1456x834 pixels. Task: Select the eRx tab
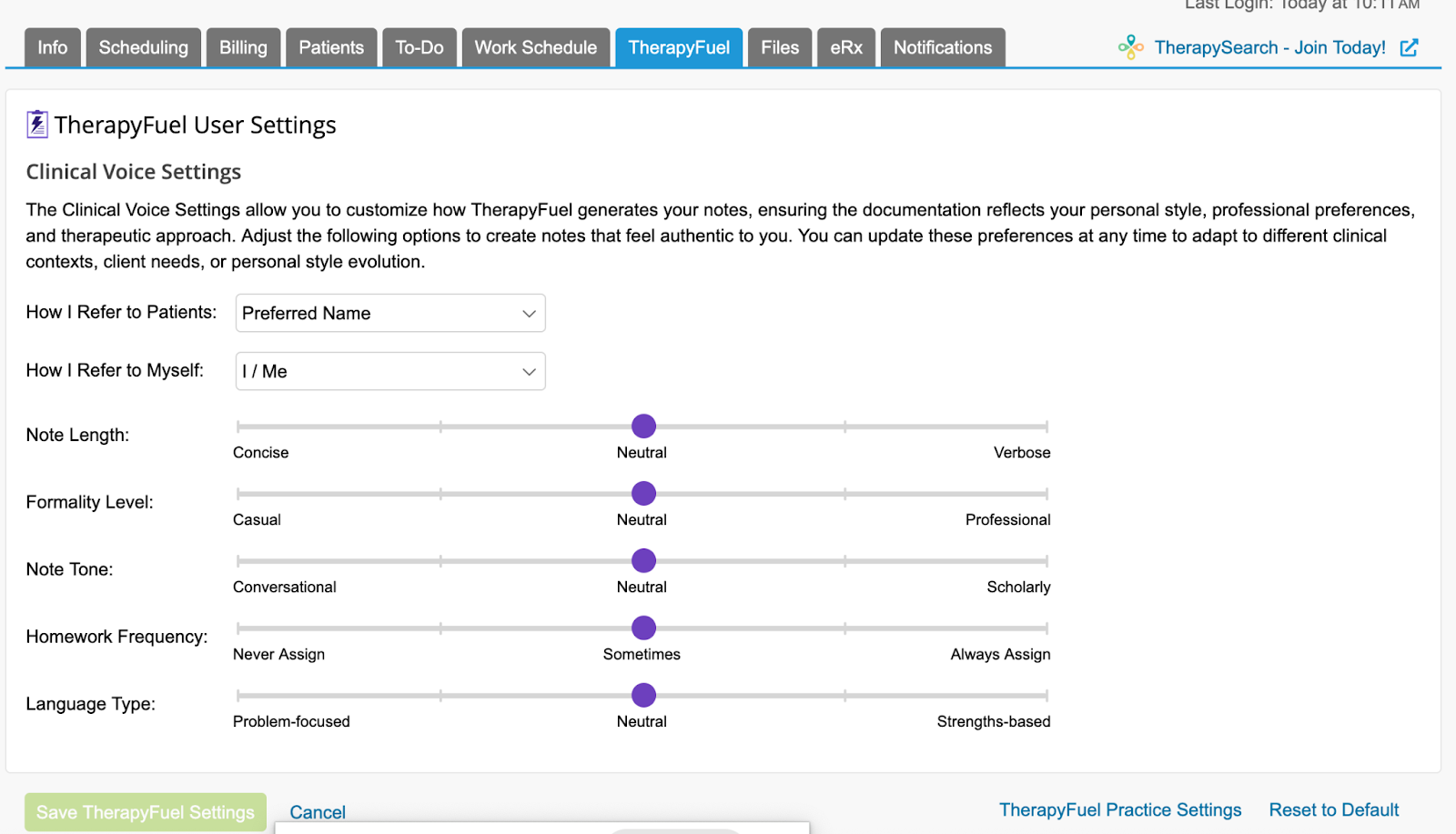(x=845, y=47)
